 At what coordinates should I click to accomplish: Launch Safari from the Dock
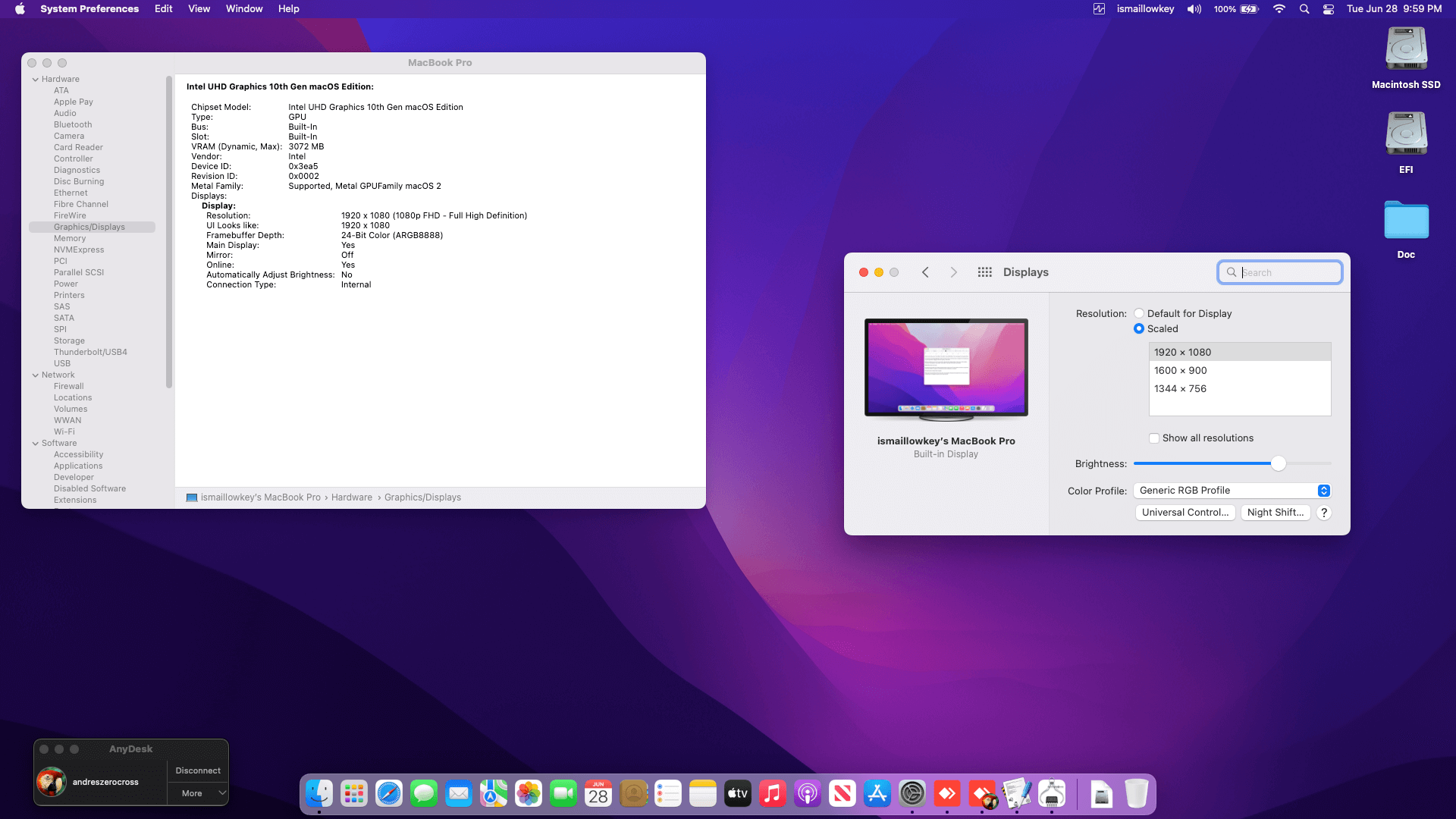tap(389, 794)
